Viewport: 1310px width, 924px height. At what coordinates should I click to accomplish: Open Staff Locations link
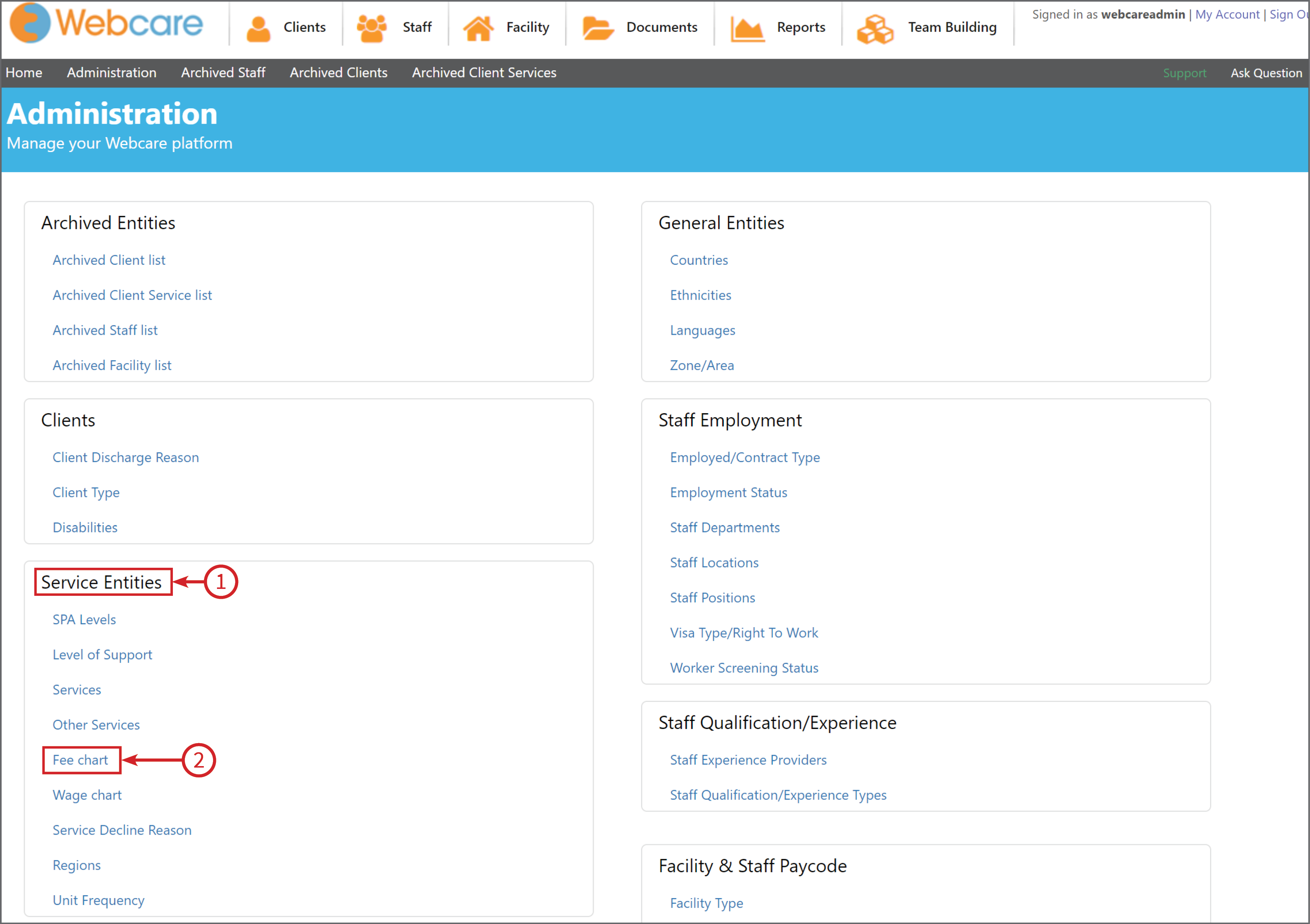pyautogui.click(x=714, y=562)
